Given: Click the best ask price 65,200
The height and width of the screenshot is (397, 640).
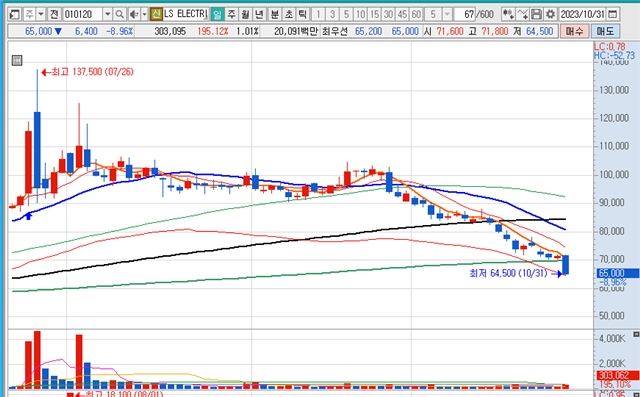Looking at the screenshot, I should [x=369, y=31].
